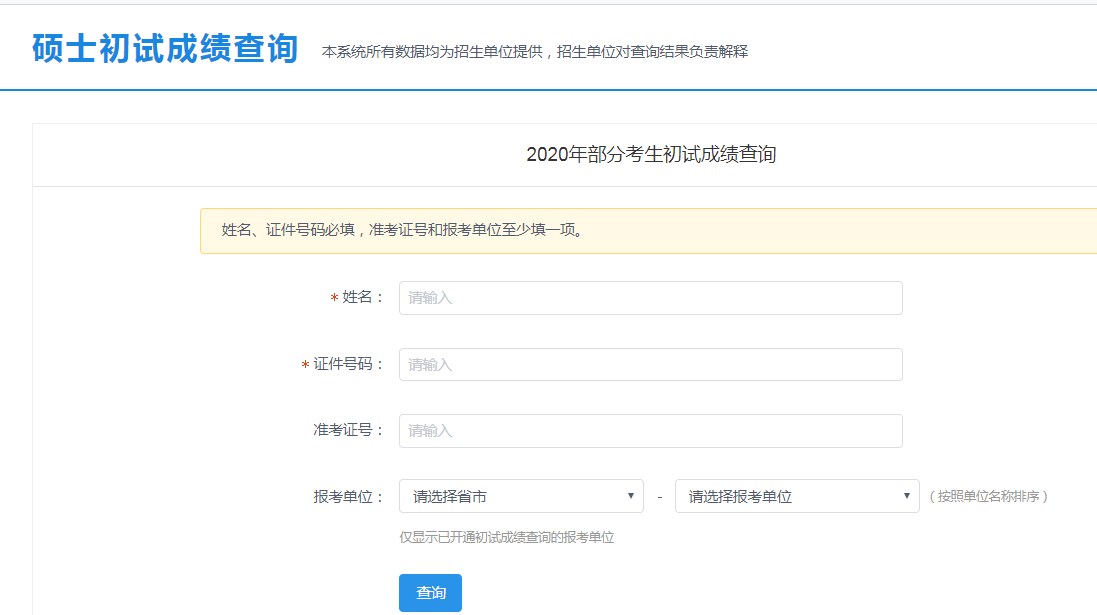Click the 仅显示已开通初试成绩查询 hint text
The width and height of the screenshot is (1097, 615).
tap(507, 537)
